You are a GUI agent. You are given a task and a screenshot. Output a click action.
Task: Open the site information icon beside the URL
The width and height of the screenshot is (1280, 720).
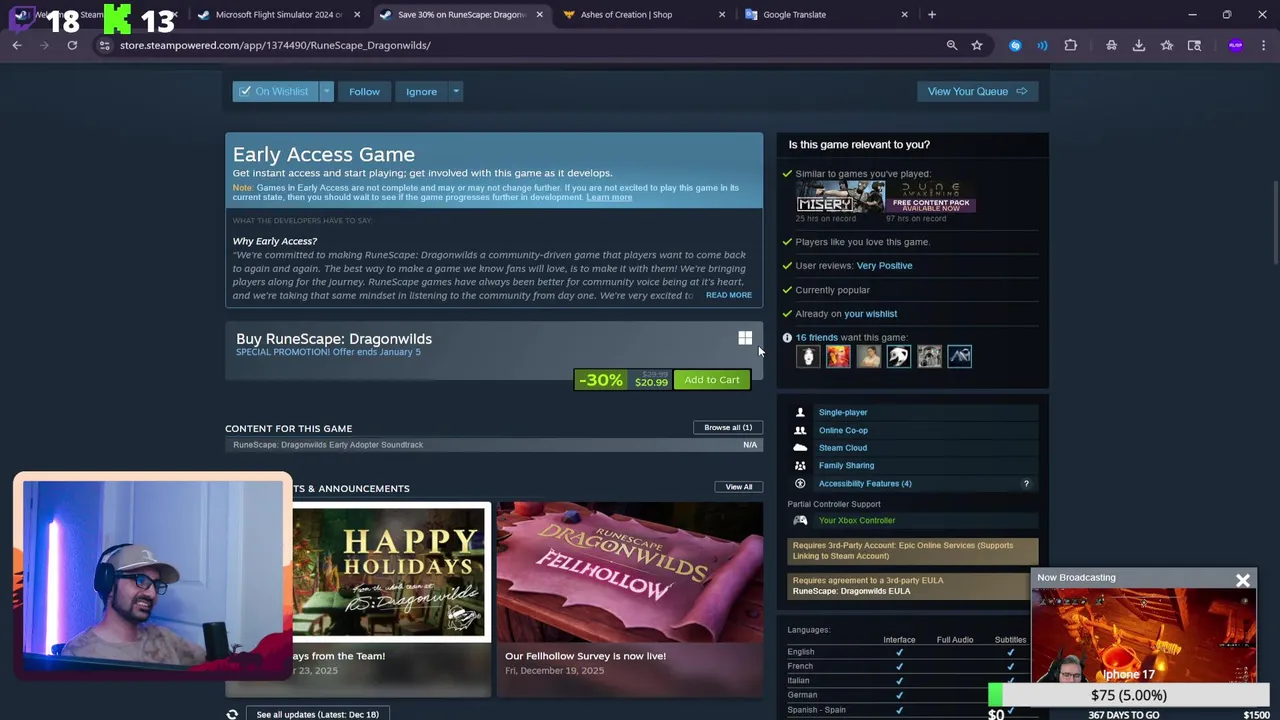point(104,45)
